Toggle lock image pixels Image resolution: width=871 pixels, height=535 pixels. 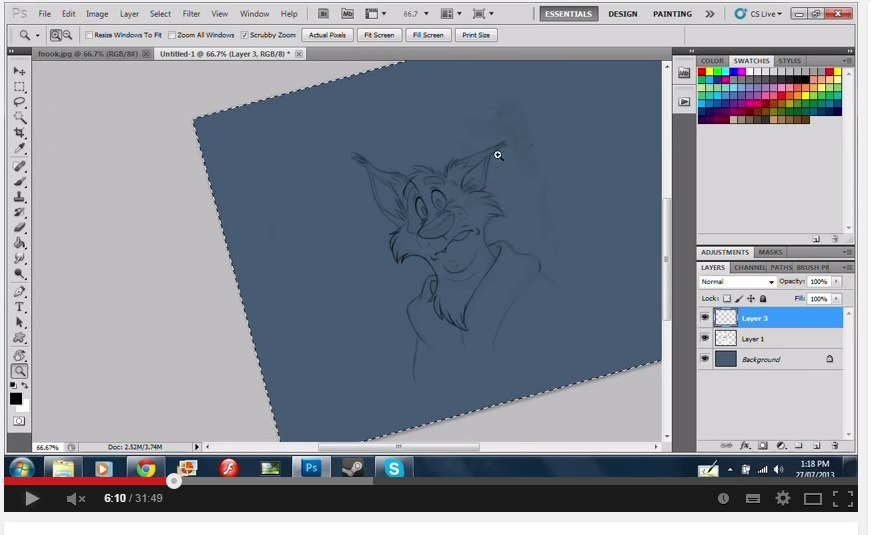point(739,298)
